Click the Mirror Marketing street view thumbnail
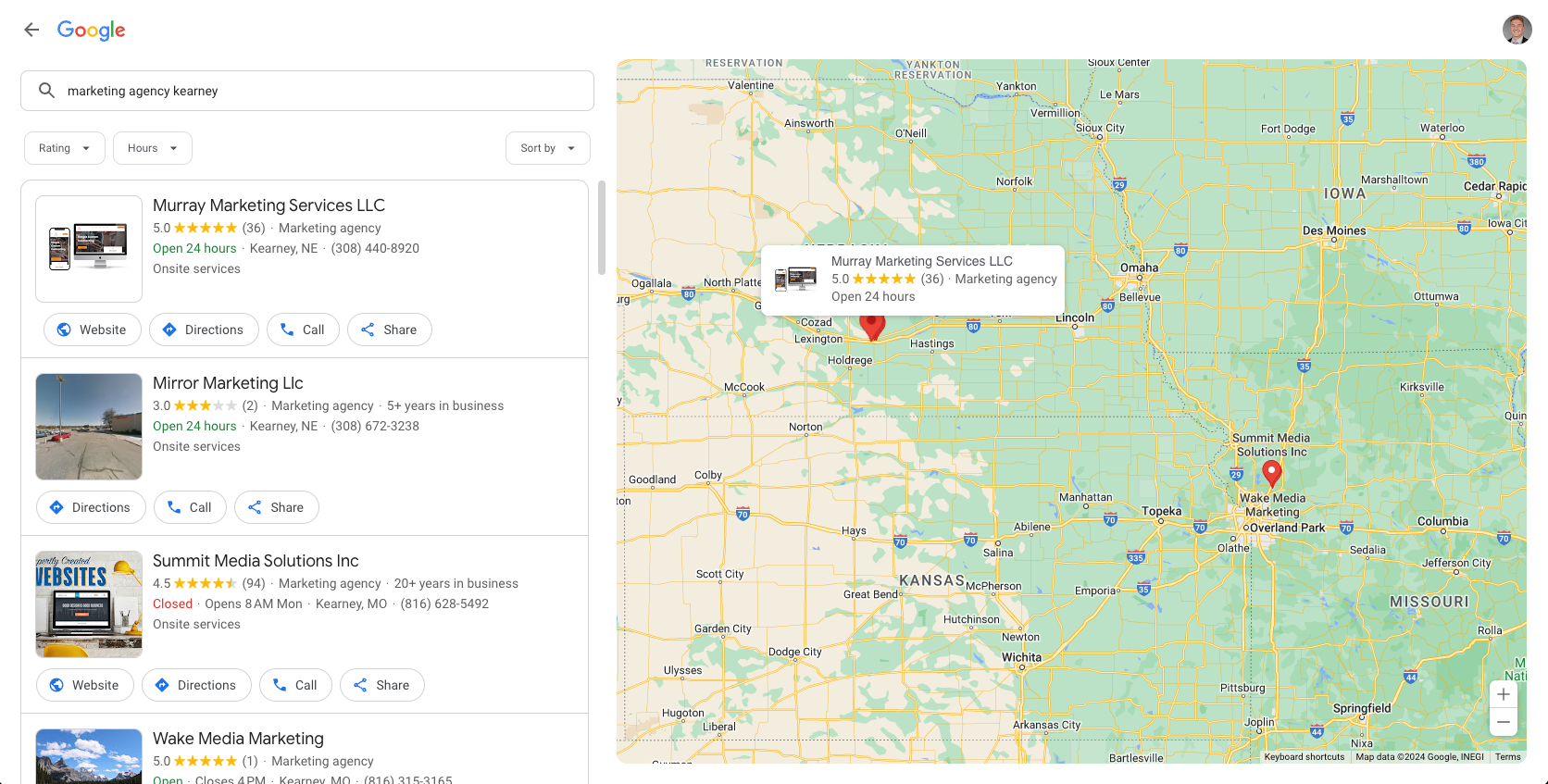The height and width of the screenshot is (784, 1548). (x=89, y=427)
